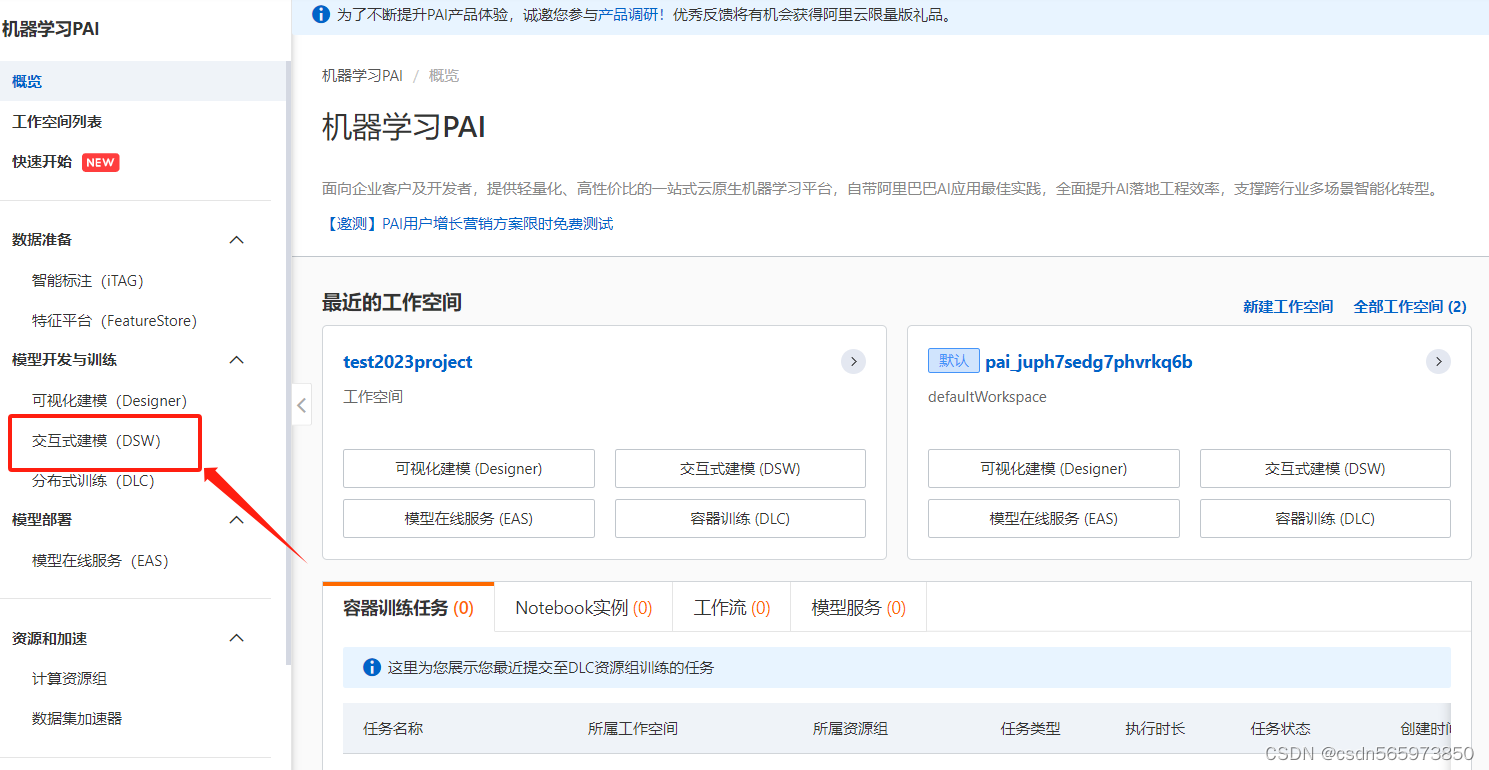
Task: Click the info icon in the top banner
Action: coord(321,14)
